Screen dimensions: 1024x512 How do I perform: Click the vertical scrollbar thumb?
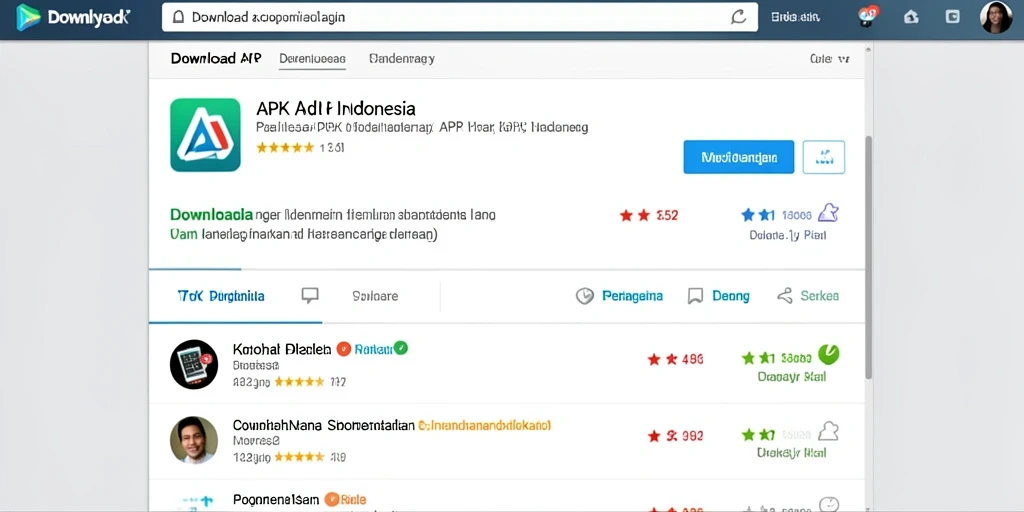coord(869,257)
